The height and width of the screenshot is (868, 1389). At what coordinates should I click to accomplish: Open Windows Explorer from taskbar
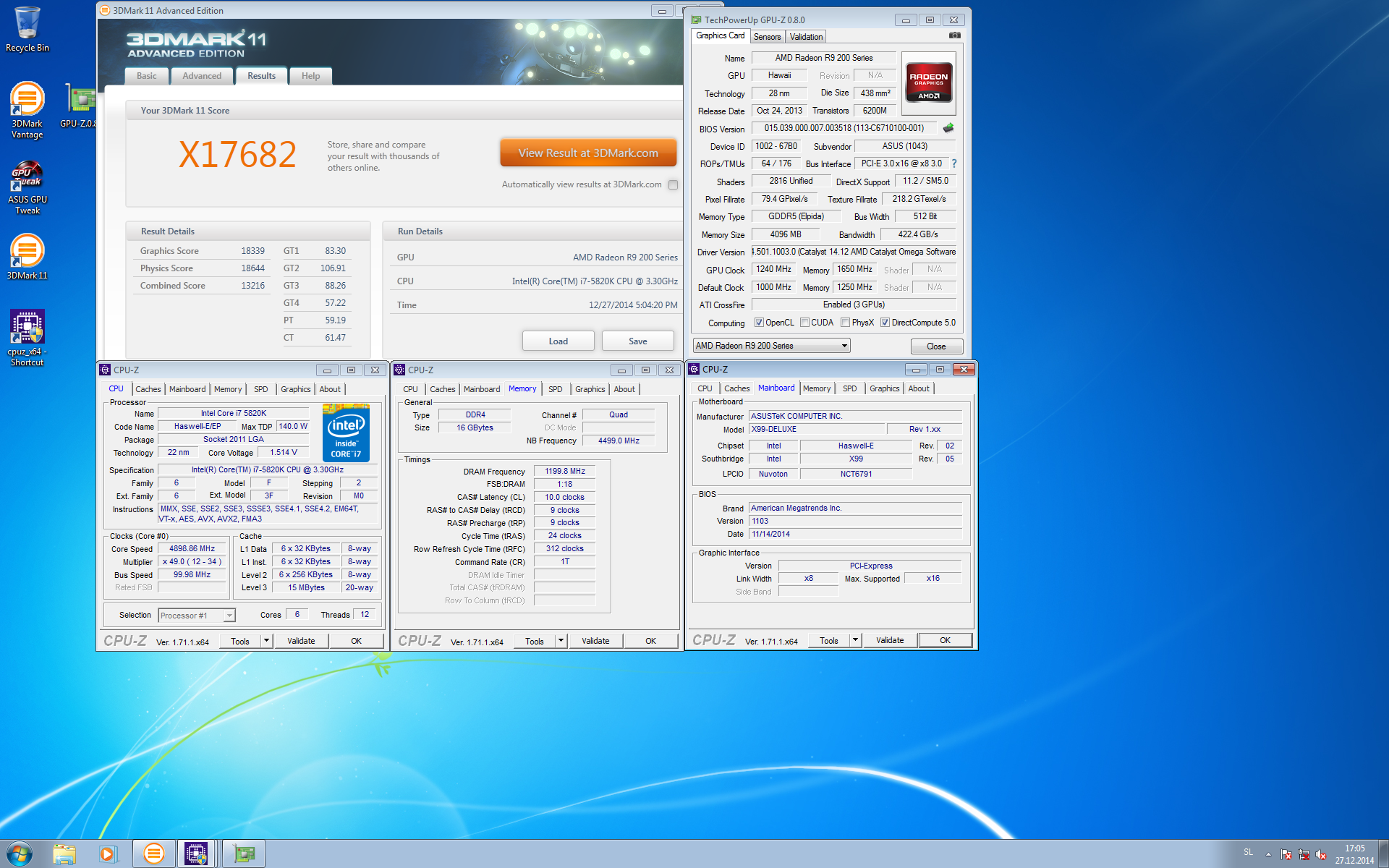coord(64,854)
